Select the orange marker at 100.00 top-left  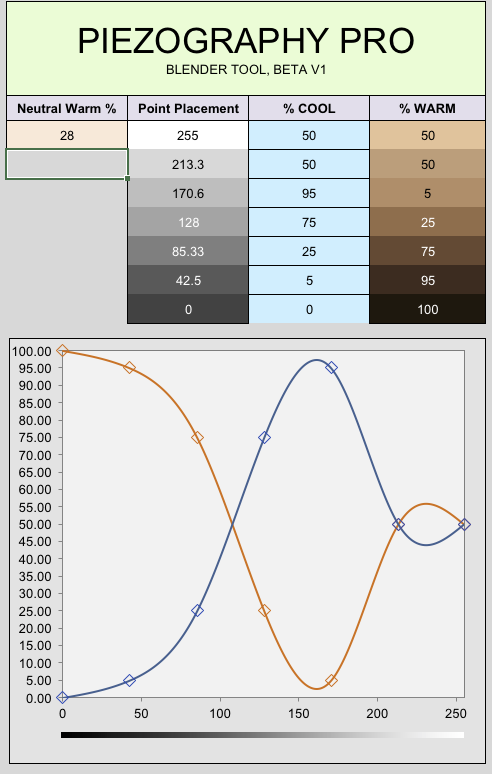click(62, 350)
